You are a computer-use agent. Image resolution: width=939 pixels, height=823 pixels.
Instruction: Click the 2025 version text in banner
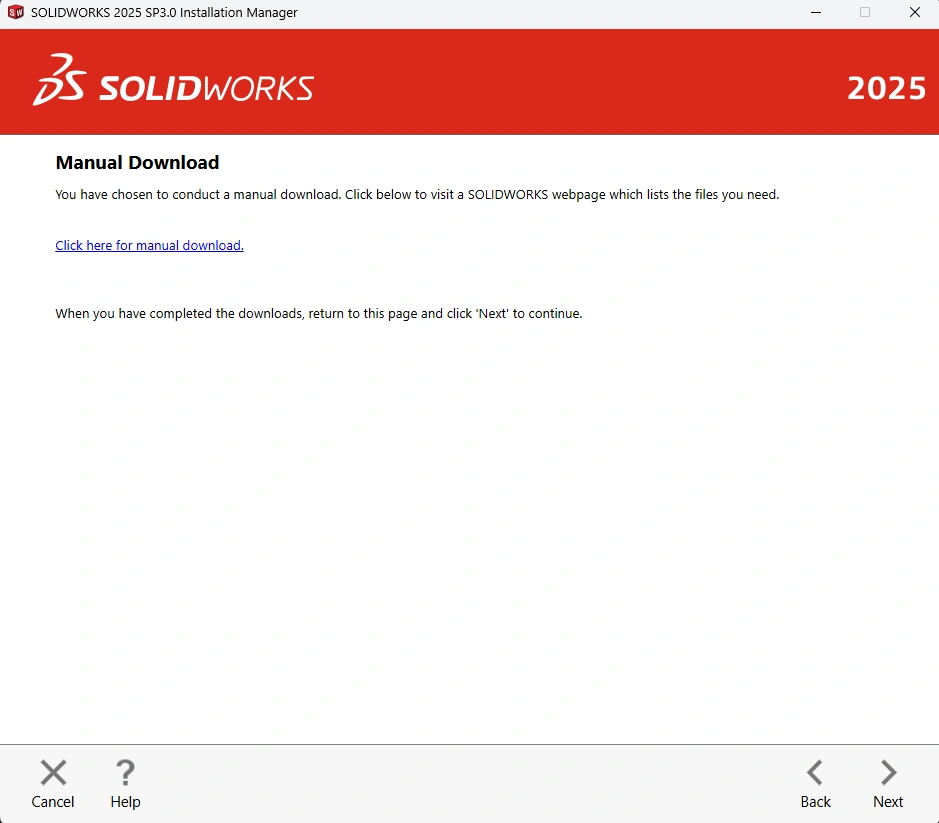[886, 88]
